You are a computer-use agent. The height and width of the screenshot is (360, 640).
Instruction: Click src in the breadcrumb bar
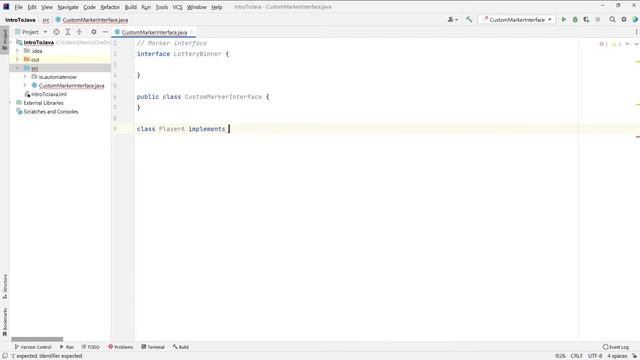coord(46,20)
